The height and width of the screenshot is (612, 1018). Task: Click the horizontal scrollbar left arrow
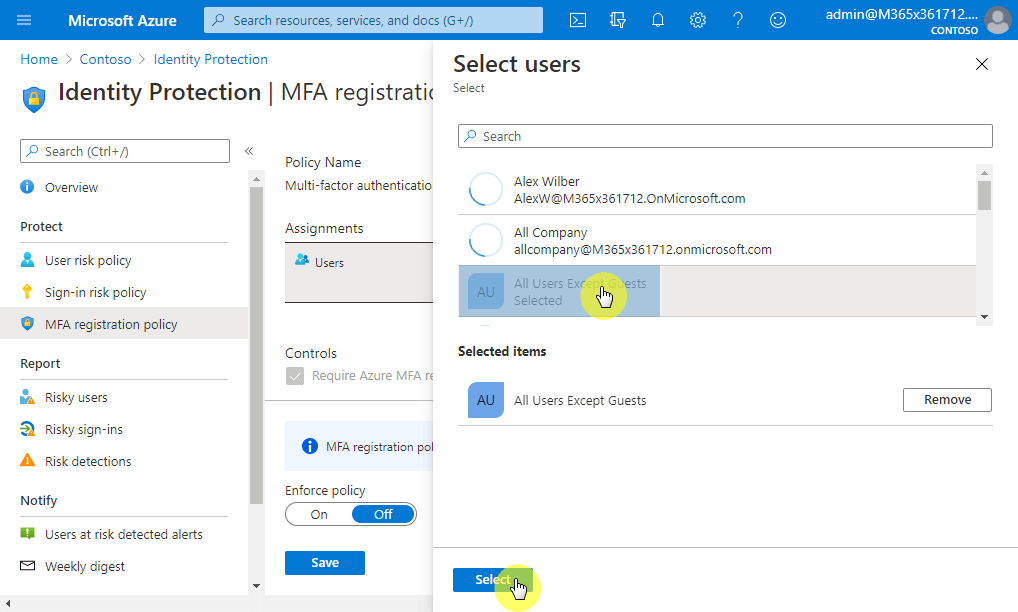click(8, 604)
